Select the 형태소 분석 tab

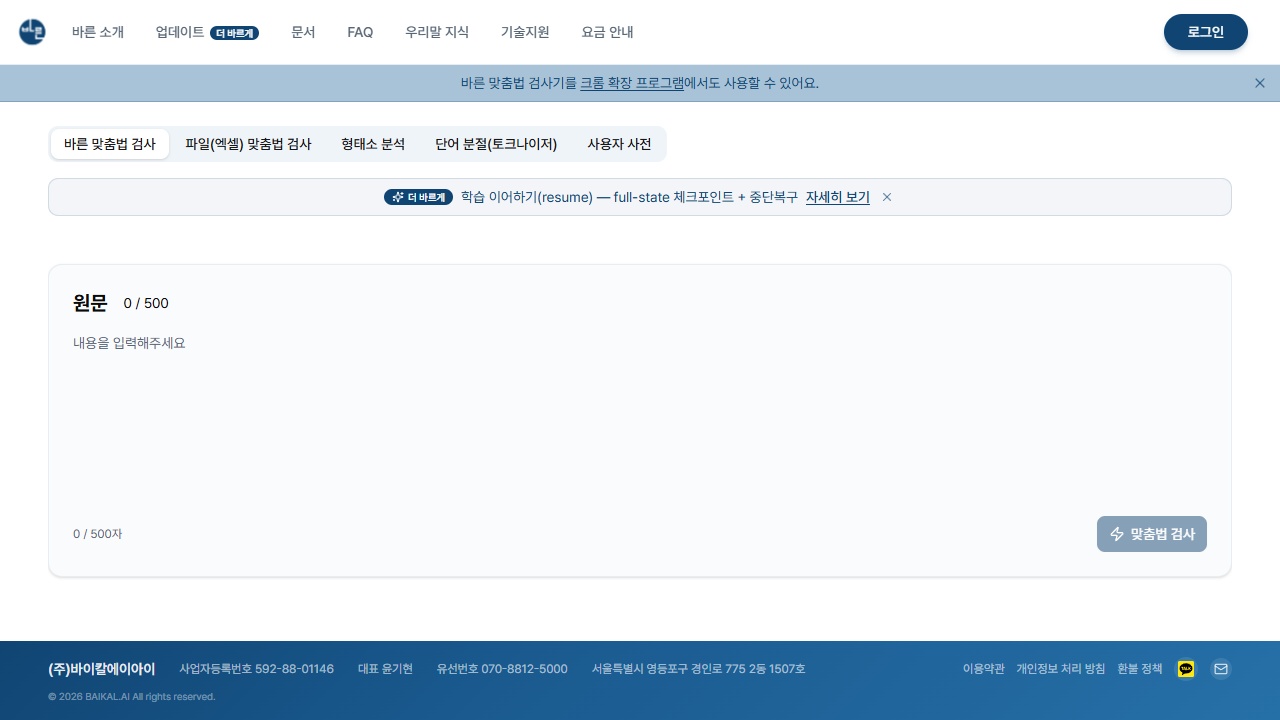coord(373,144)
